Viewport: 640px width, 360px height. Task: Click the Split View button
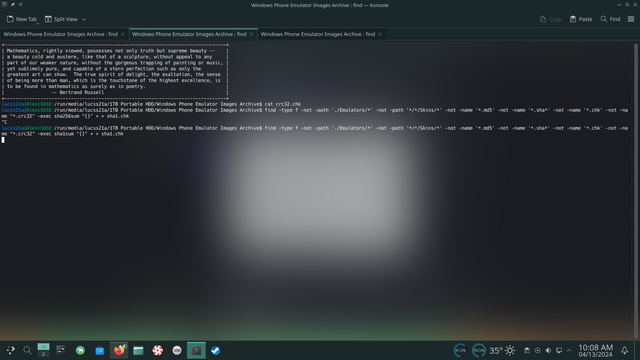tap(61, 19)
